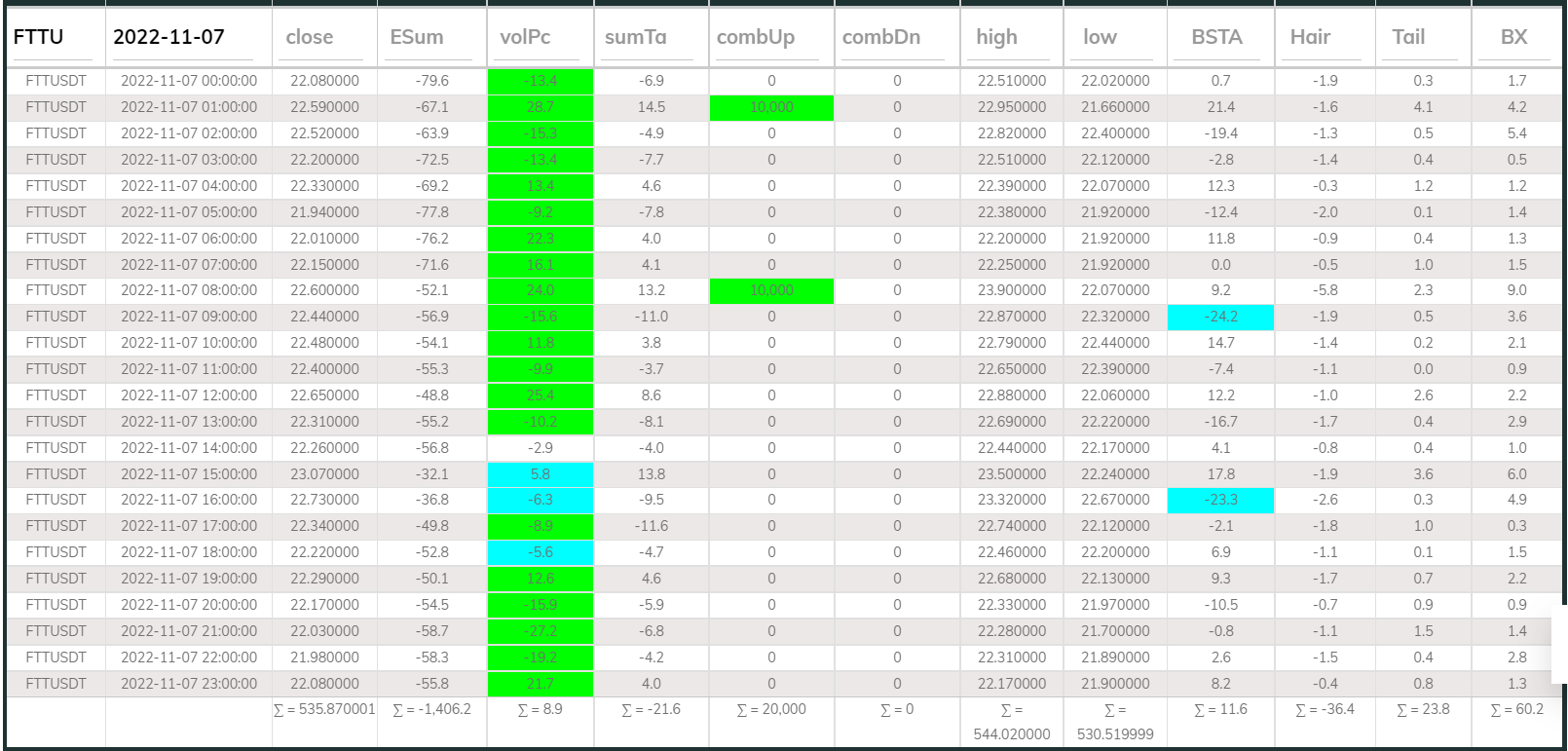Click volPc cell showing 28.7

[541, 107]
